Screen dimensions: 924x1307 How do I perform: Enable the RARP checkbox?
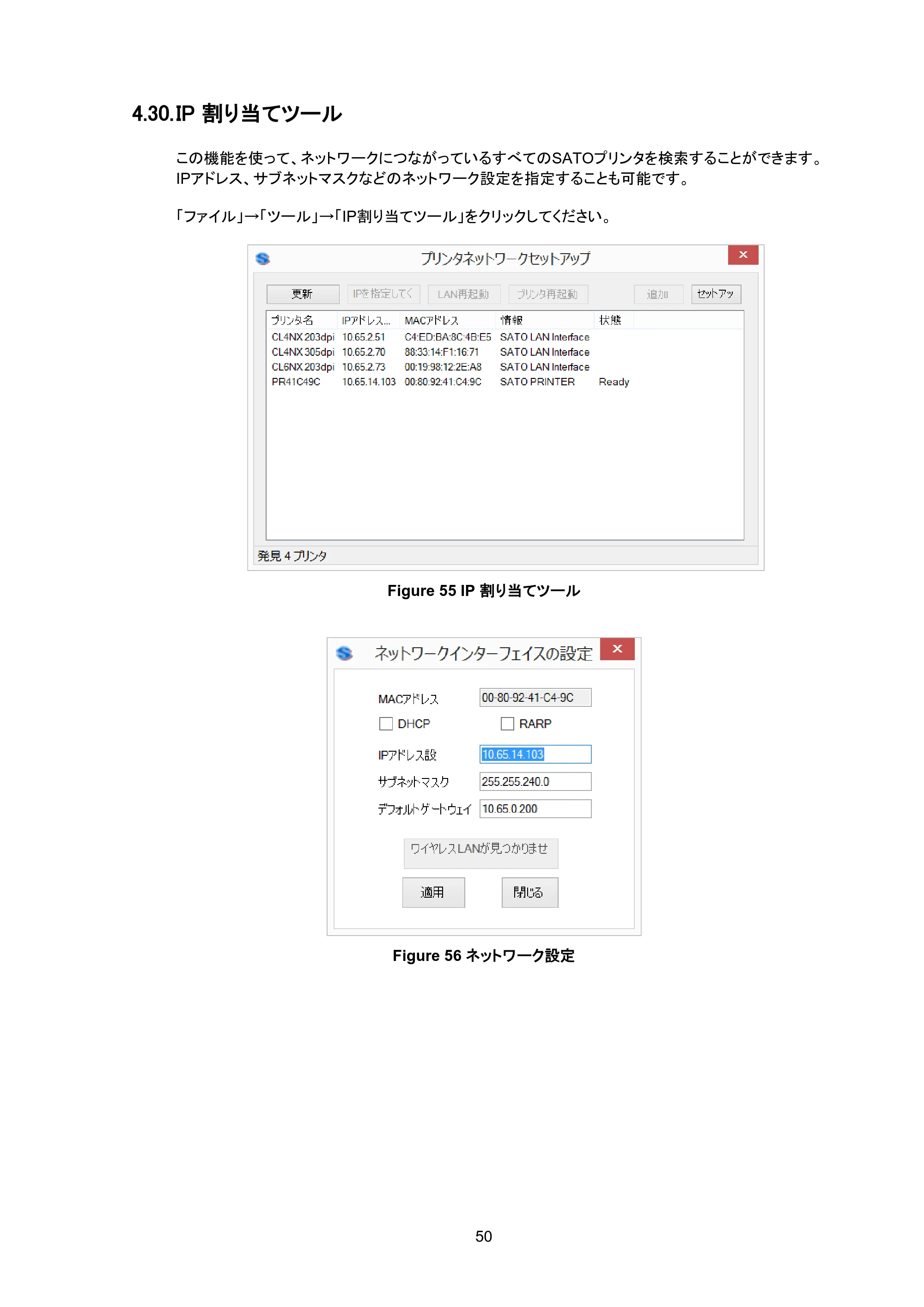click(507, 723)
